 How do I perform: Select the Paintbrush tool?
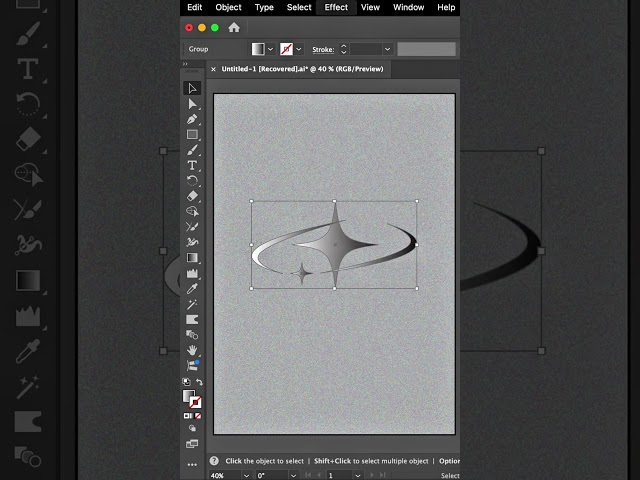192,150
